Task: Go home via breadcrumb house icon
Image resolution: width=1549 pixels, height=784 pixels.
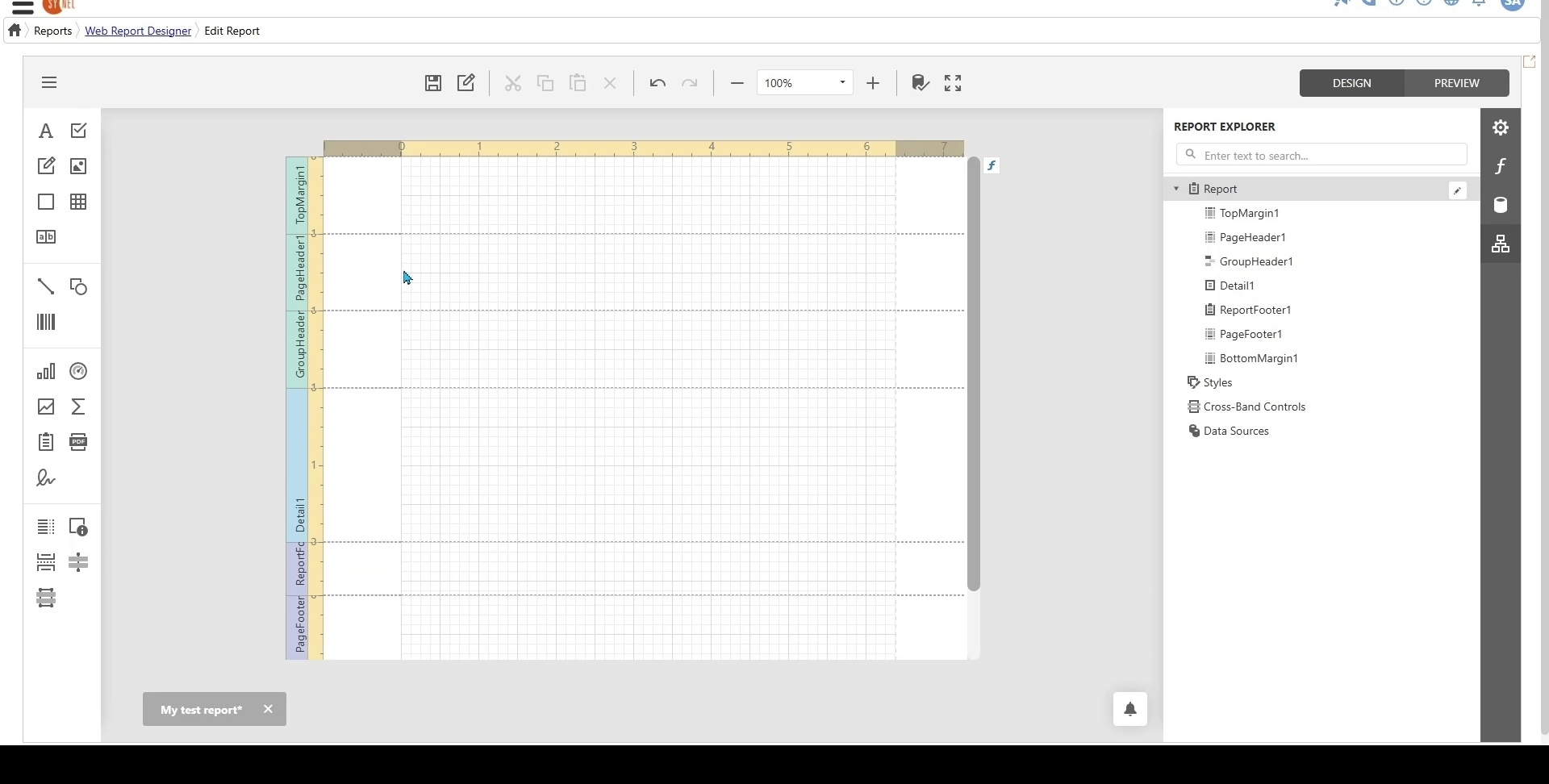Action: pyautogui.click(x=15, y=30)
